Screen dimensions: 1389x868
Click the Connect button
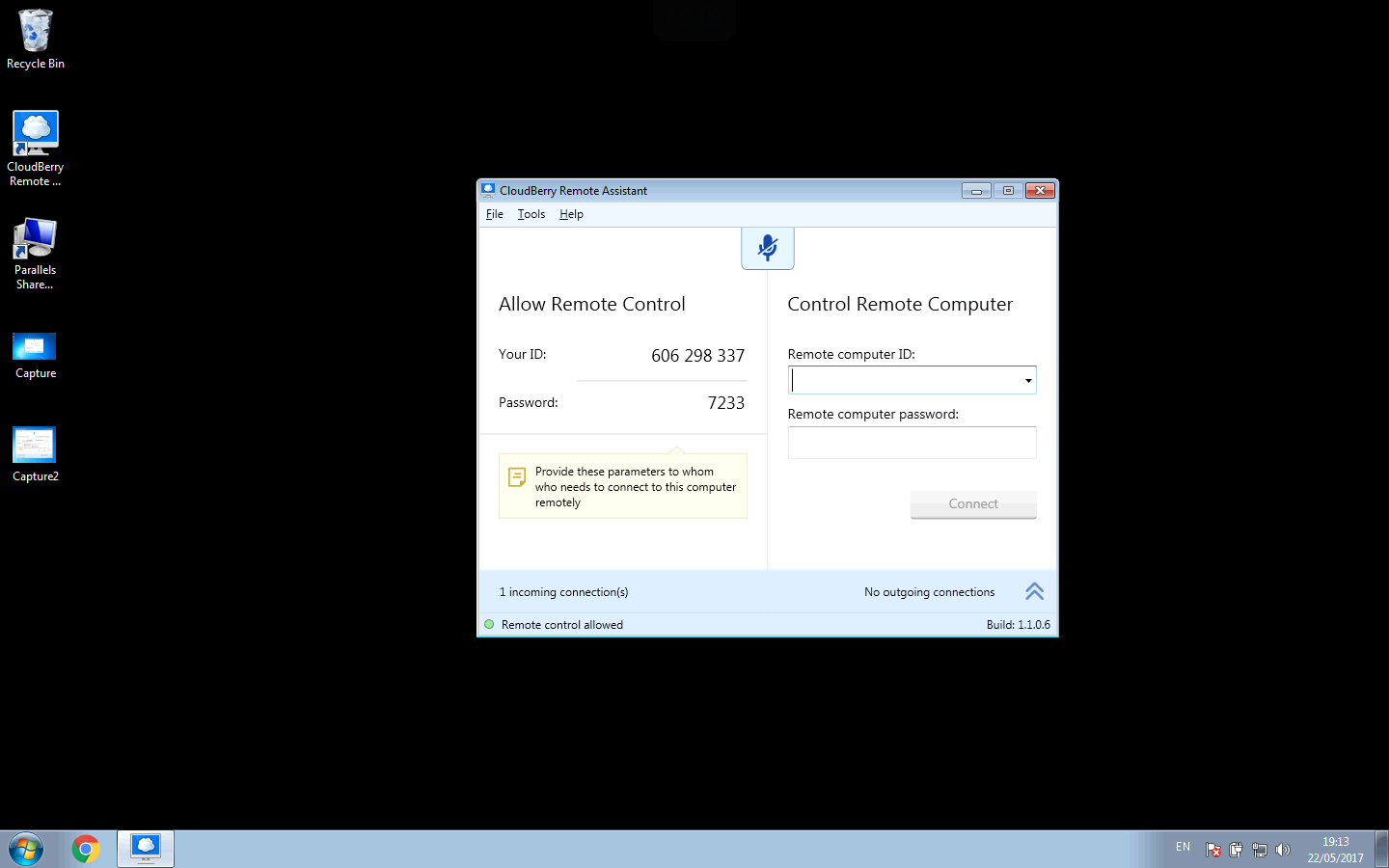(x=973, y=504)
